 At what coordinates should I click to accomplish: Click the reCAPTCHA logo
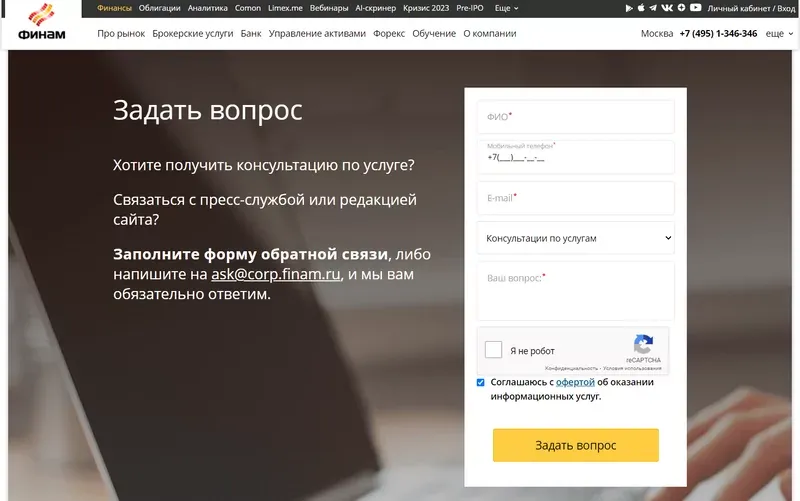[643, 344]
